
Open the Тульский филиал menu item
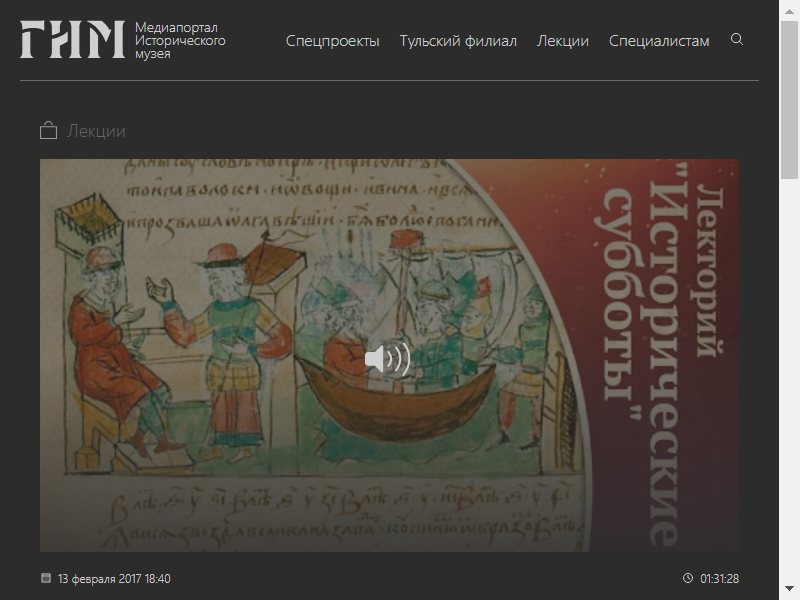[458, 41]
